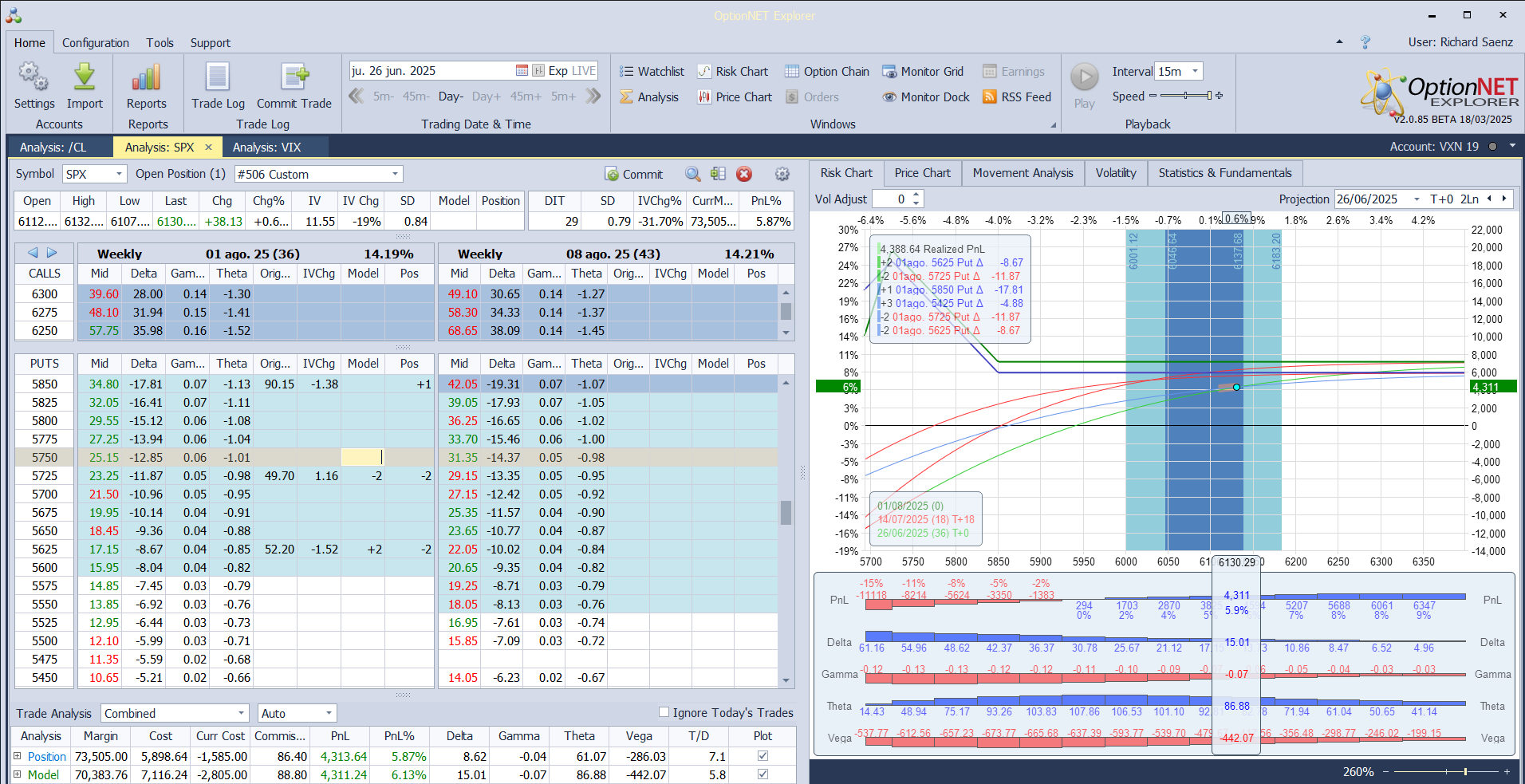The height and width of the screenshot is (784, 1525).
Task: Close the Analysis: SPX tab
Action: click(209, 147)
